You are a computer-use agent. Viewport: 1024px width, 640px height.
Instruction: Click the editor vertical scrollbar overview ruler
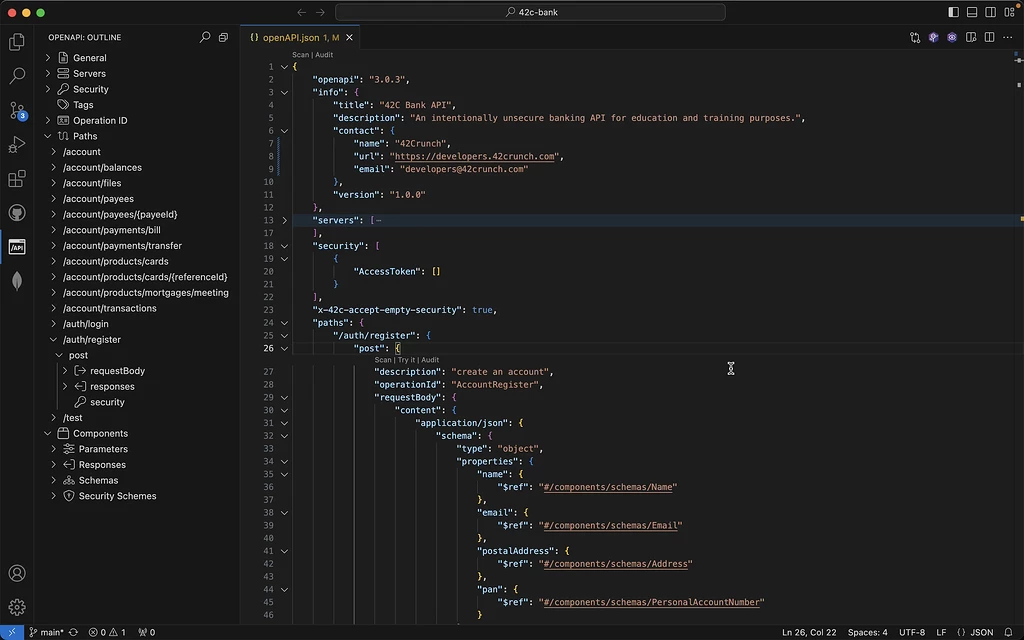tap(1019, 336)
